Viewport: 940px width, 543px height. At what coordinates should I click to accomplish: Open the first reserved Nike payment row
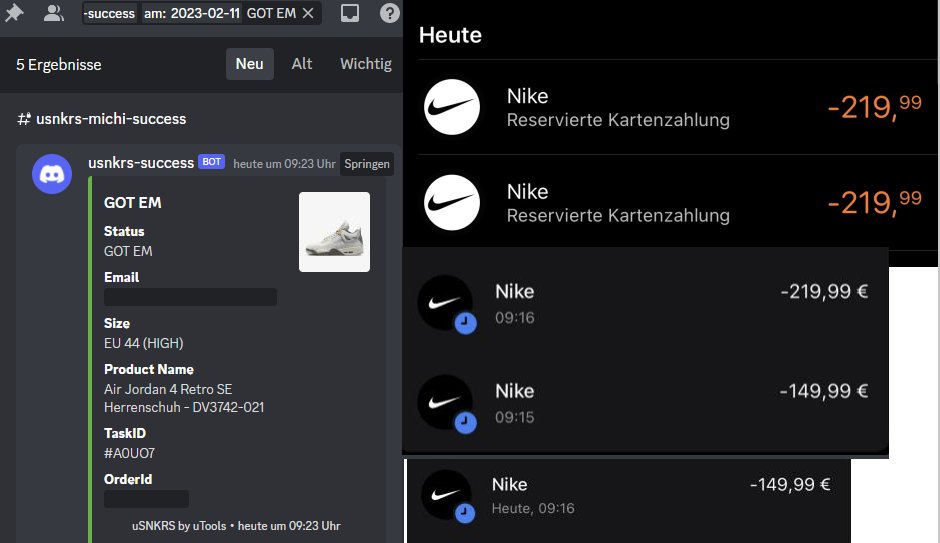678,107
